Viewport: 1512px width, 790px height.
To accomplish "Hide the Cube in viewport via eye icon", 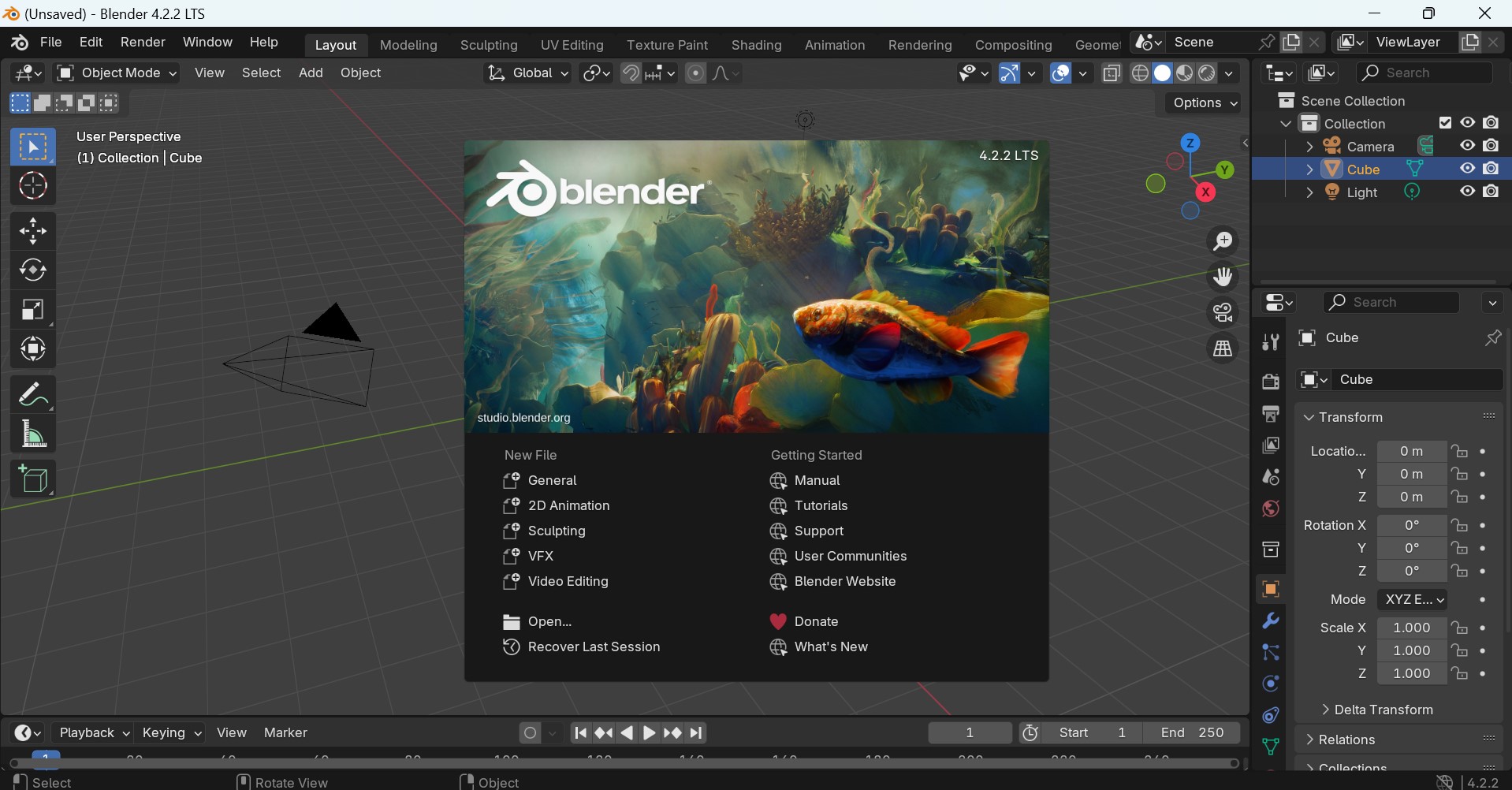I will pos(1467,169).
